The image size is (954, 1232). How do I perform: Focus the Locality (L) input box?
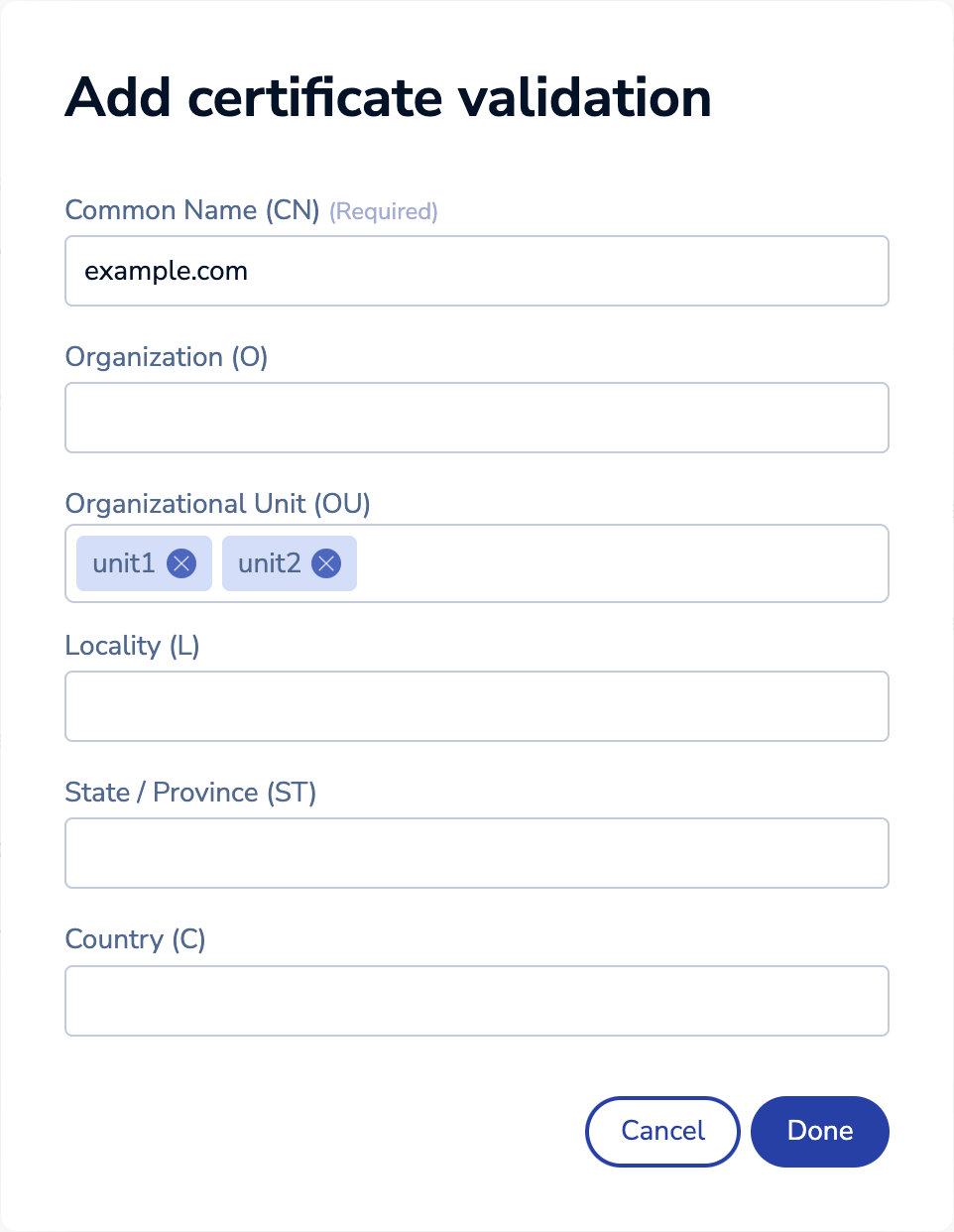tap(476, 706)
